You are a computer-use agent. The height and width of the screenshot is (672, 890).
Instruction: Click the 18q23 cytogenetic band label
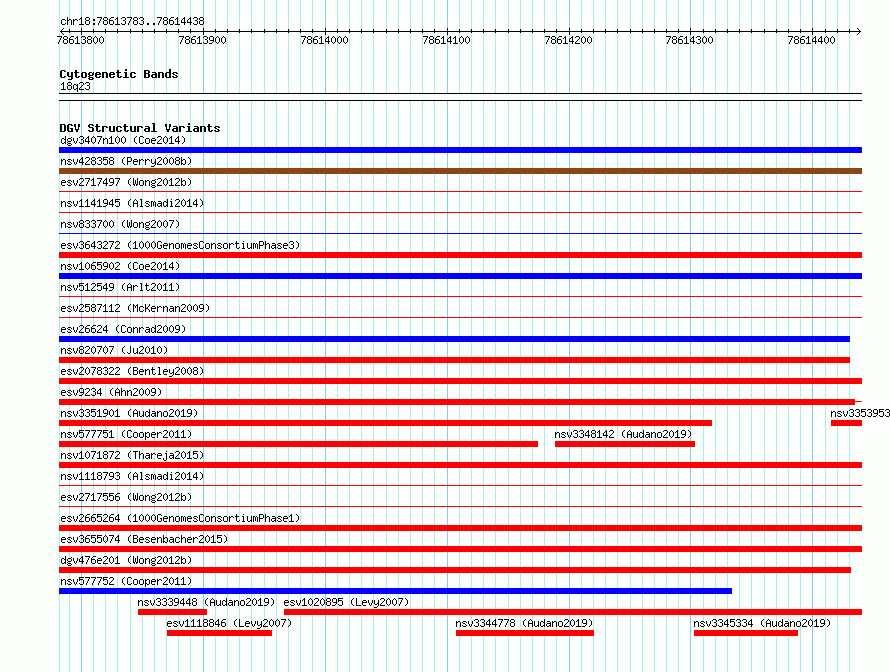(75, 86)
